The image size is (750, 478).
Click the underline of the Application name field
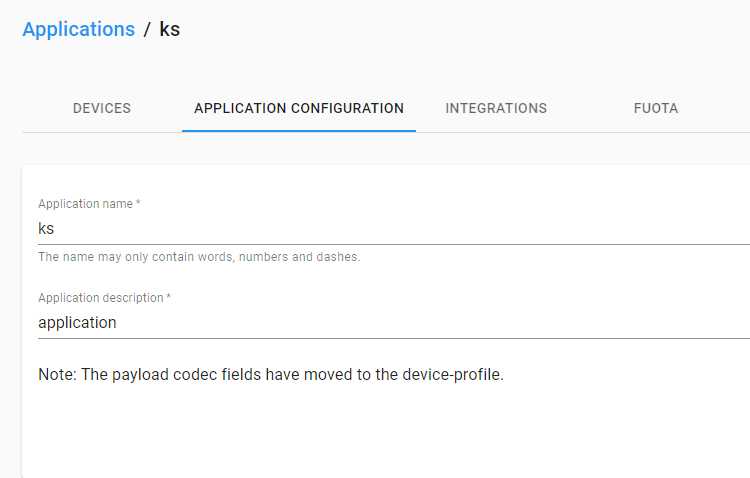394,244
